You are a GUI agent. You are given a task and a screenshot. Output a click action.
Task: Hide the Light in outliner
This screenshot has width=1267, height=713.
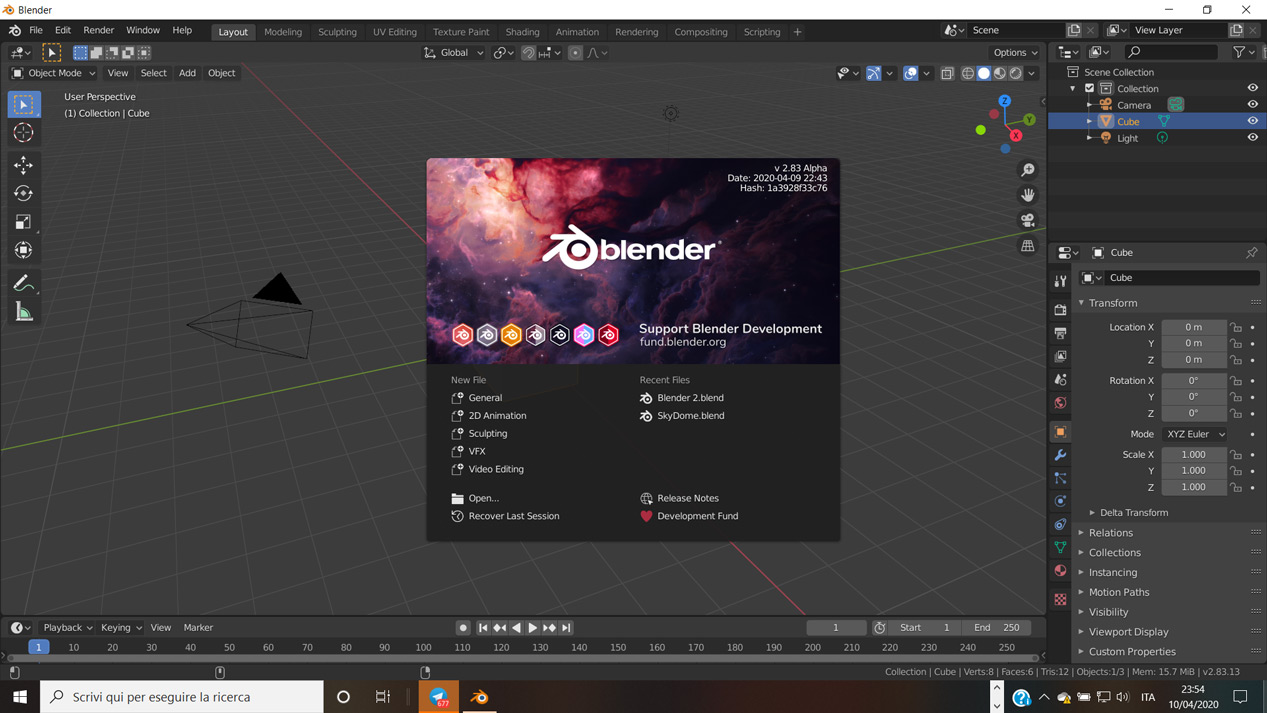point(1252,138)
